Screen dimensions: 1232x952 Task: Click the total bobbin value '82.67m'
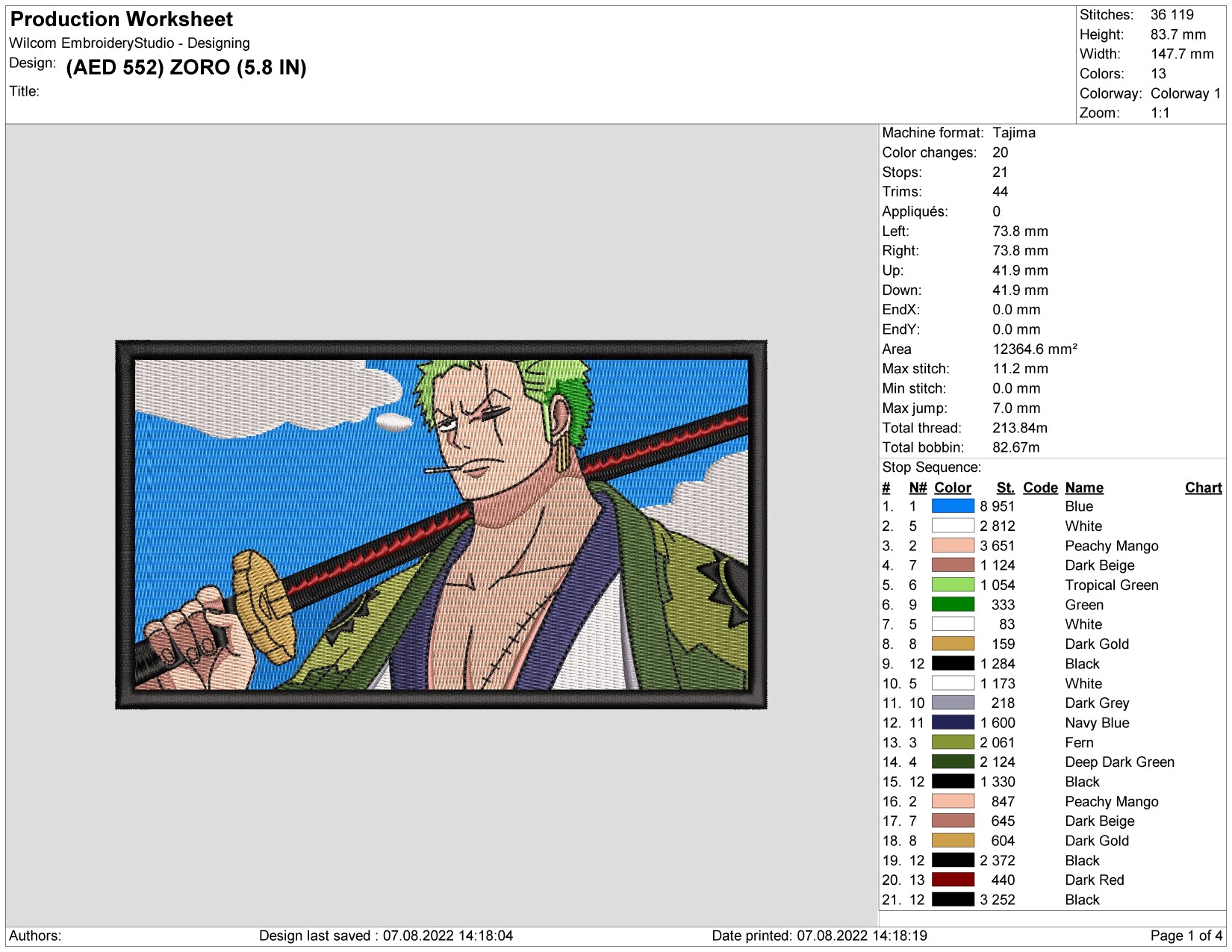(x=1015, y=447)
